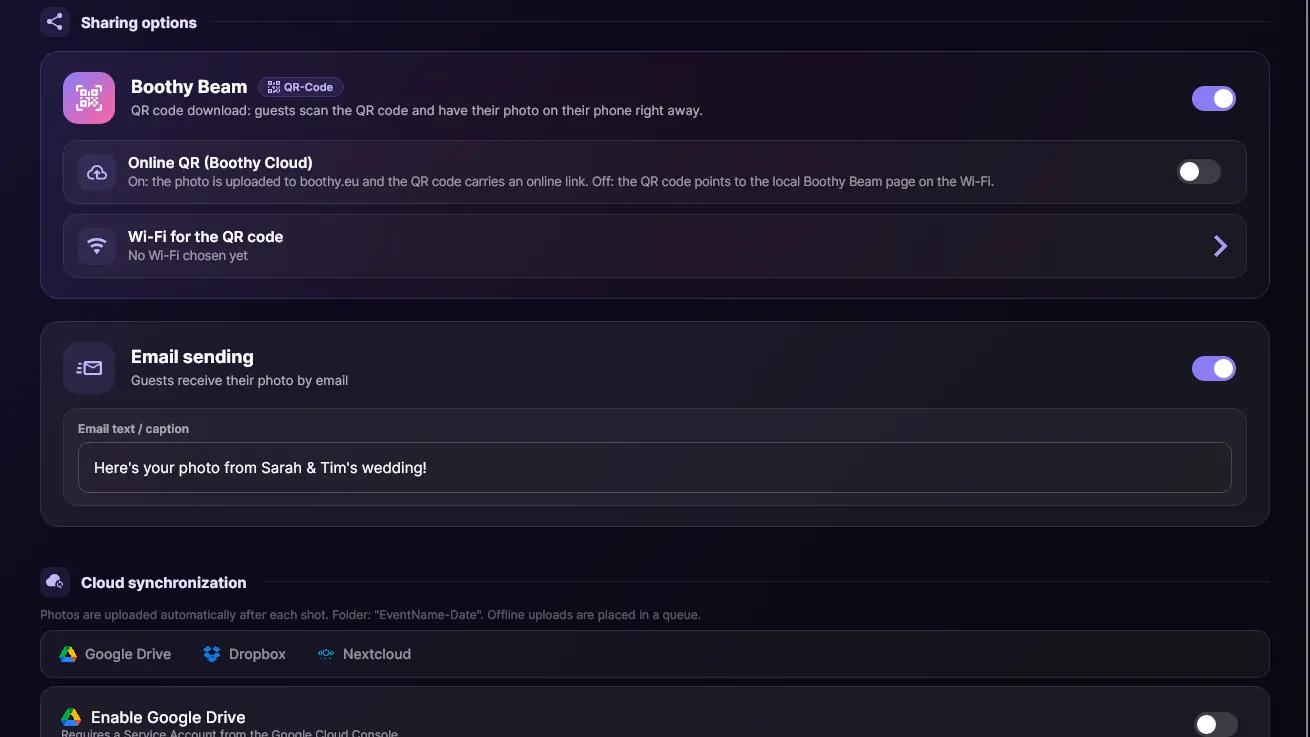1310x737 pixels.
Task: Open the Wi-Fi for the QR code row
Action: tap(655, 246)
